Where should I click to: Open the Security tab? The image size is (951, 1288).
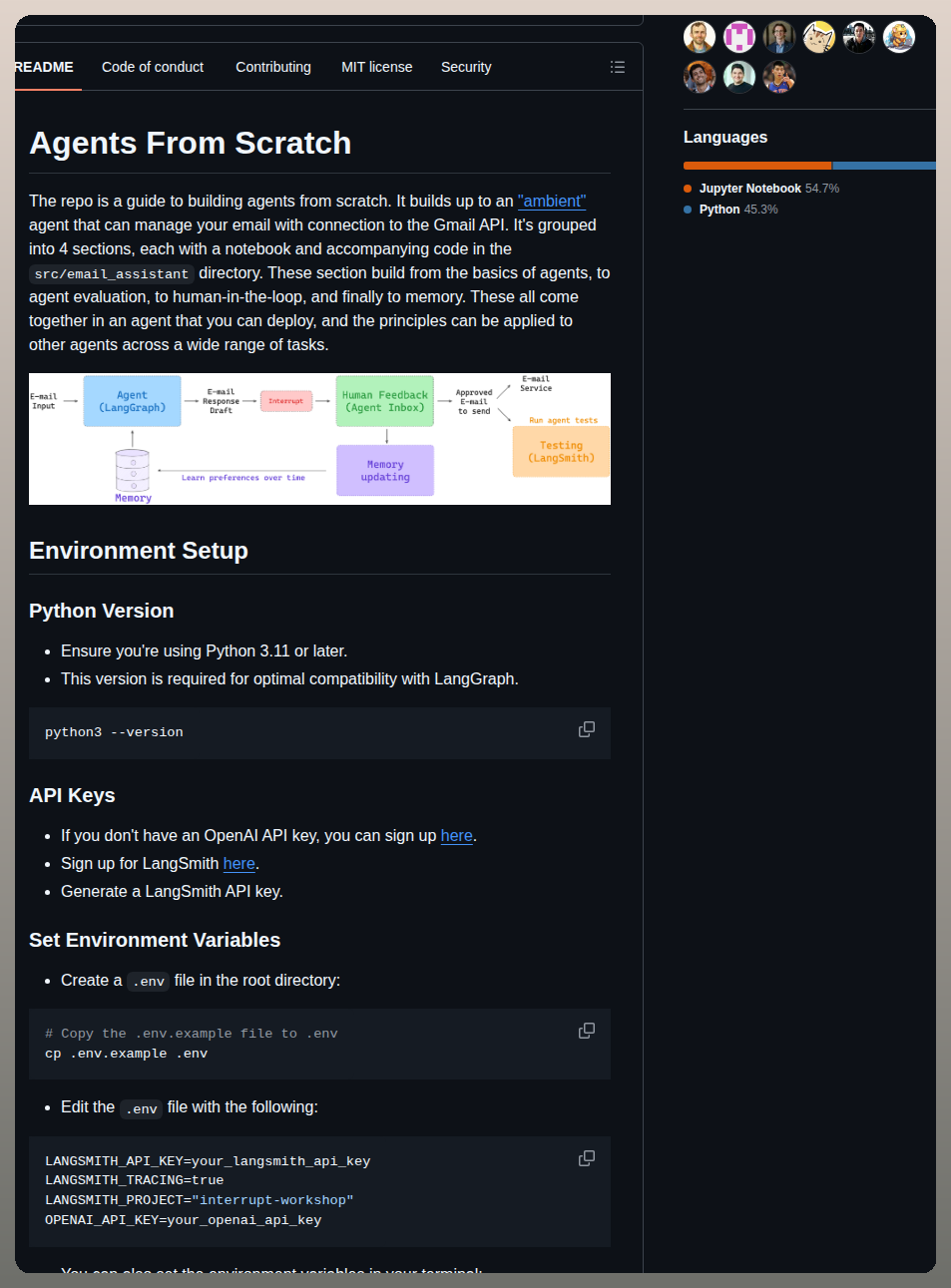pyautogui.click(x=466, y=67)
